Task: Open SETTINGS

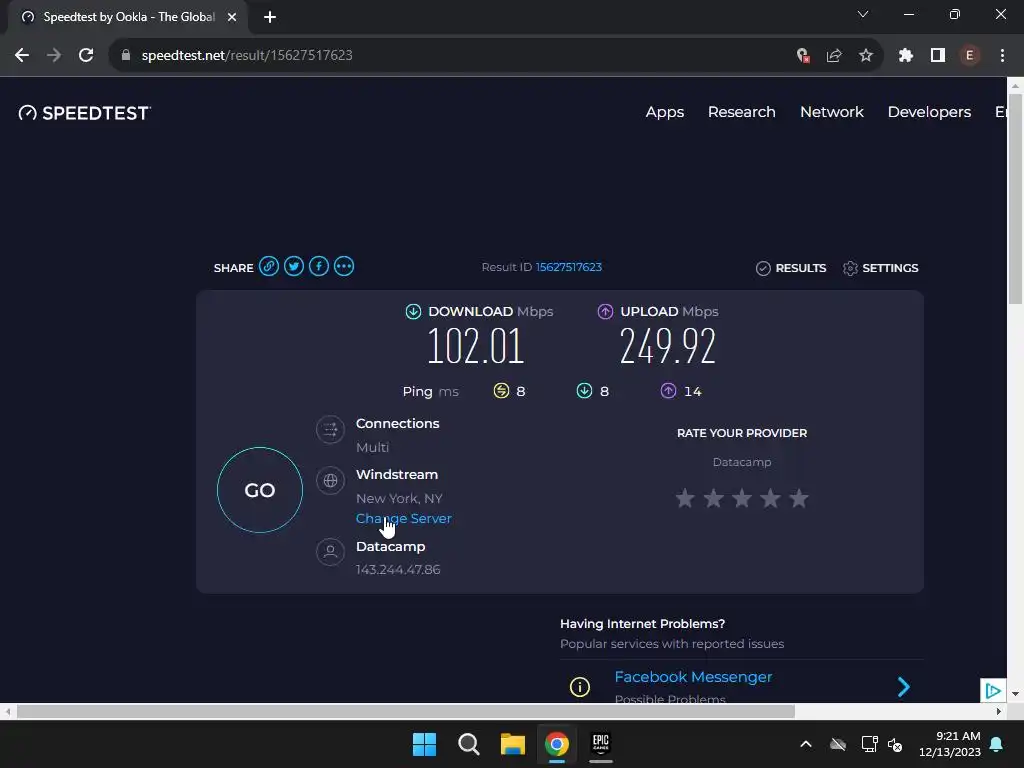Action: click(880, 268)
